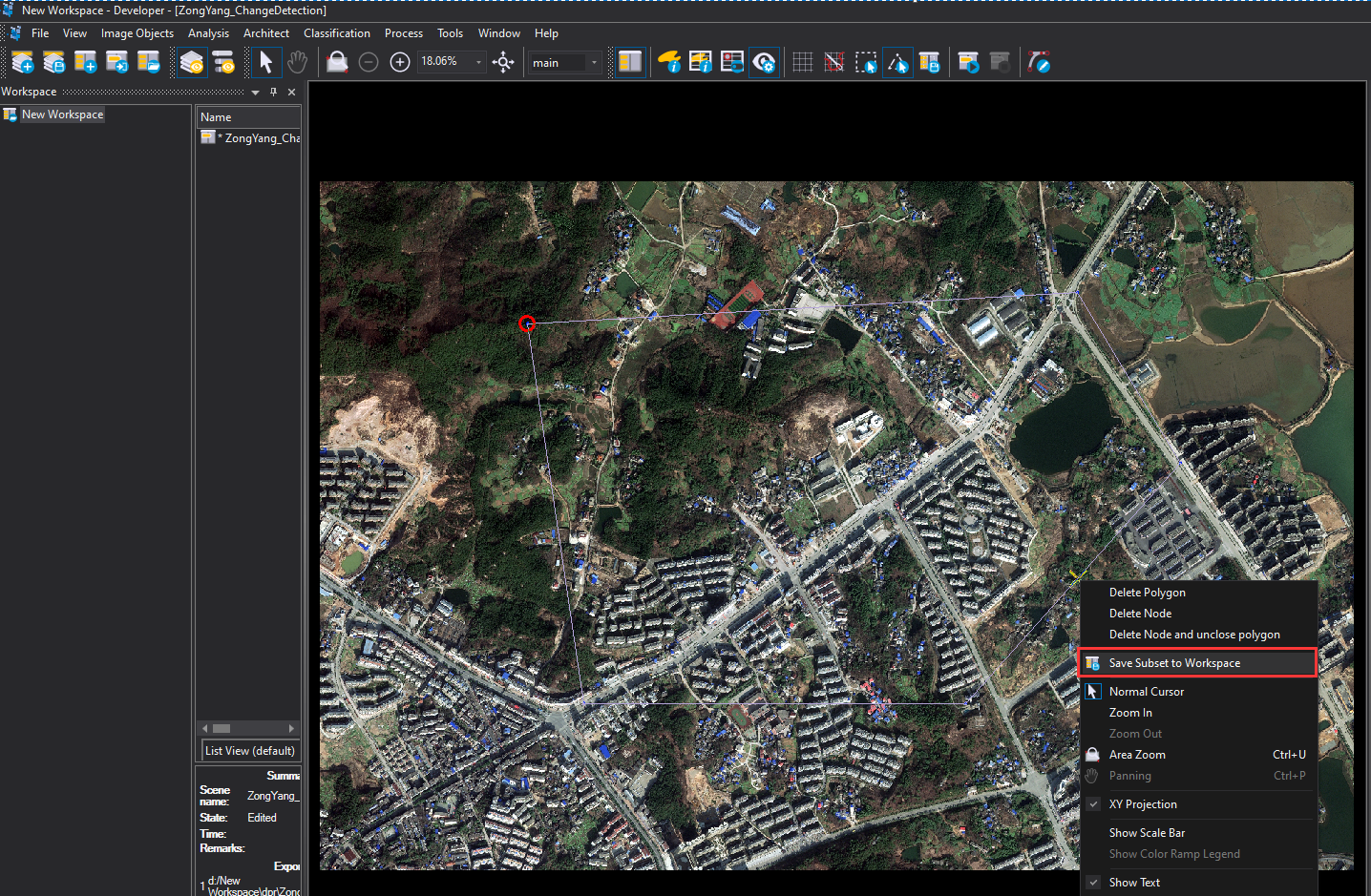Click the zoom in plus icon
Screen dimensions: 1371x896
coord(400,63)
